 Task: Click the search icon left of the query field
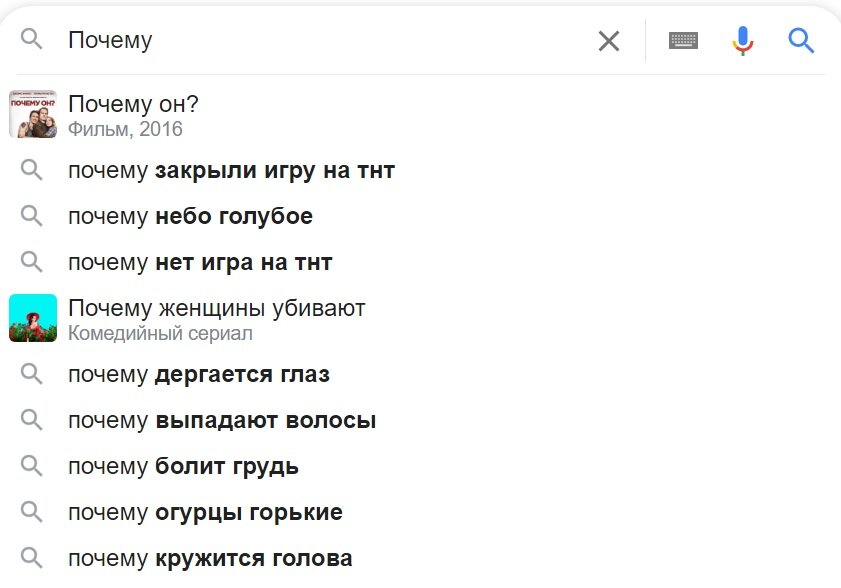point(32,40)
